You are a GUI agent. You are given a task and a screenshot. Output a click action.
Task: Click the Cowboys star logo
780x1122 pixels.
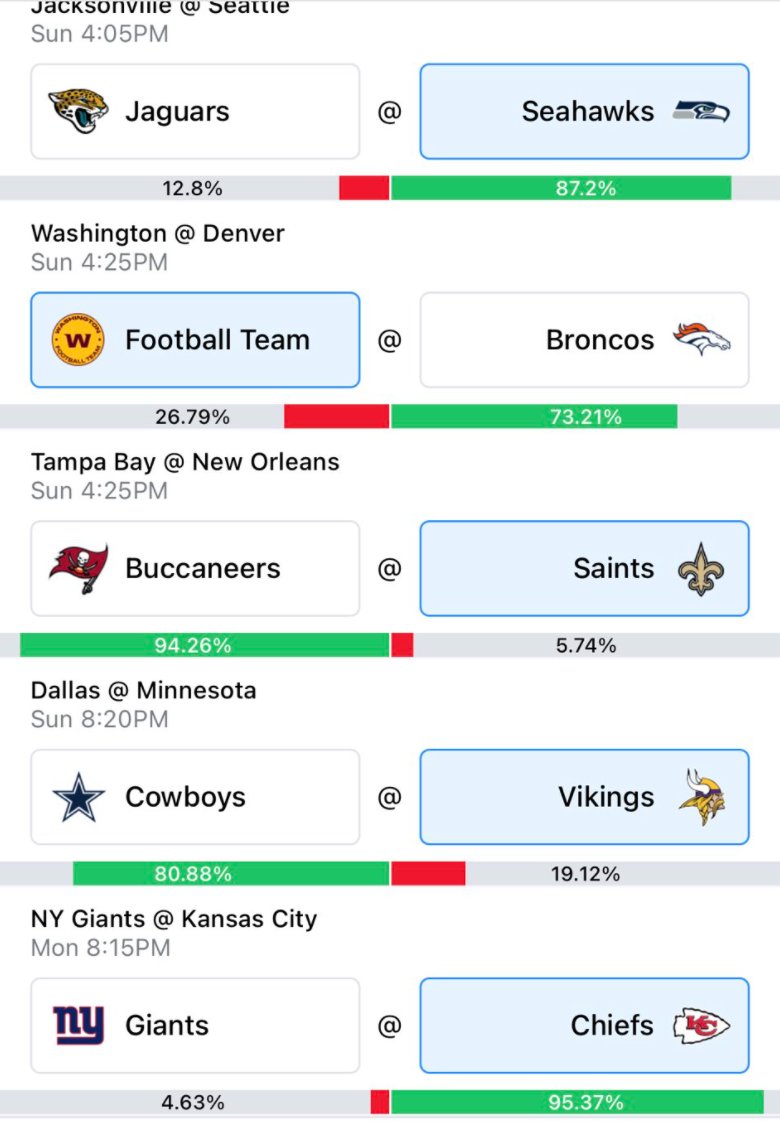click(78, 797)
